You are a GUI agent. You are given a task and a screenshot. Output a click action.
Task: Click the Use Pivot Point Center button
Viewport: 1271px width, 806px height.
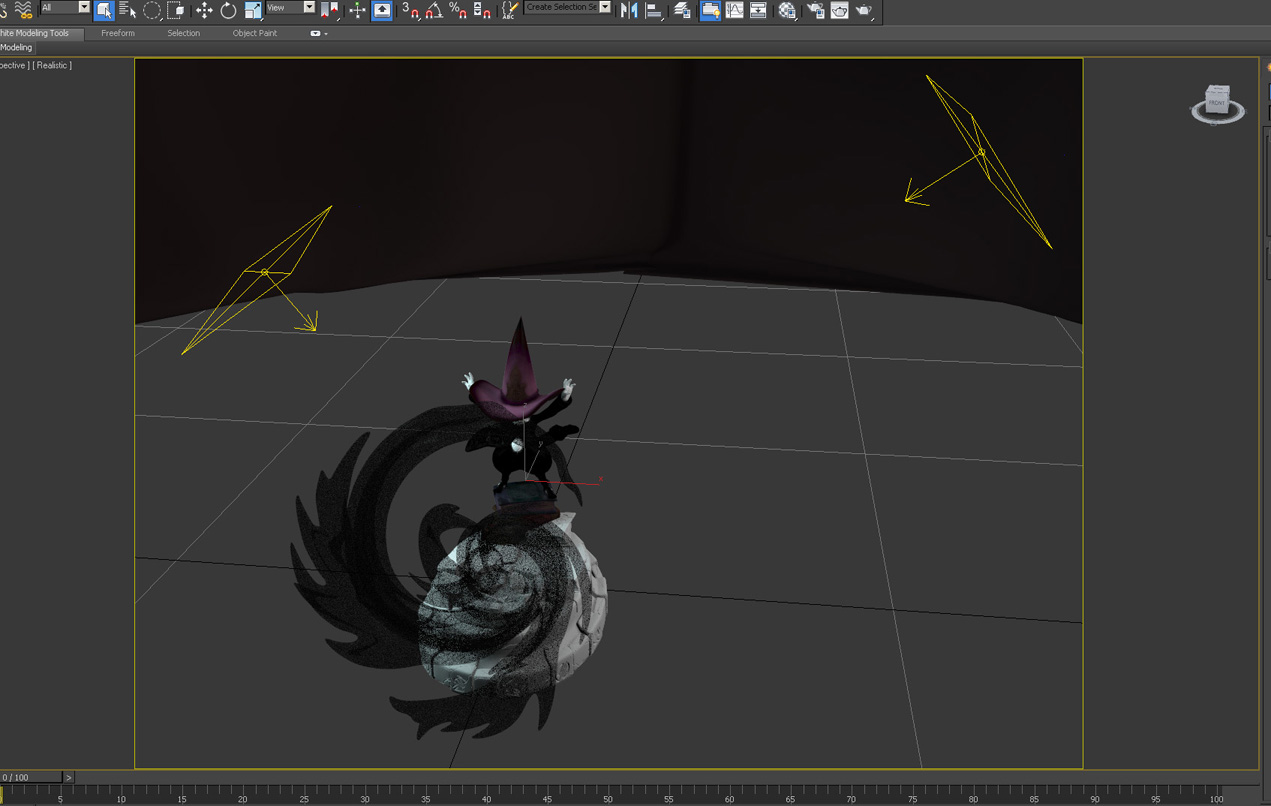329,10
